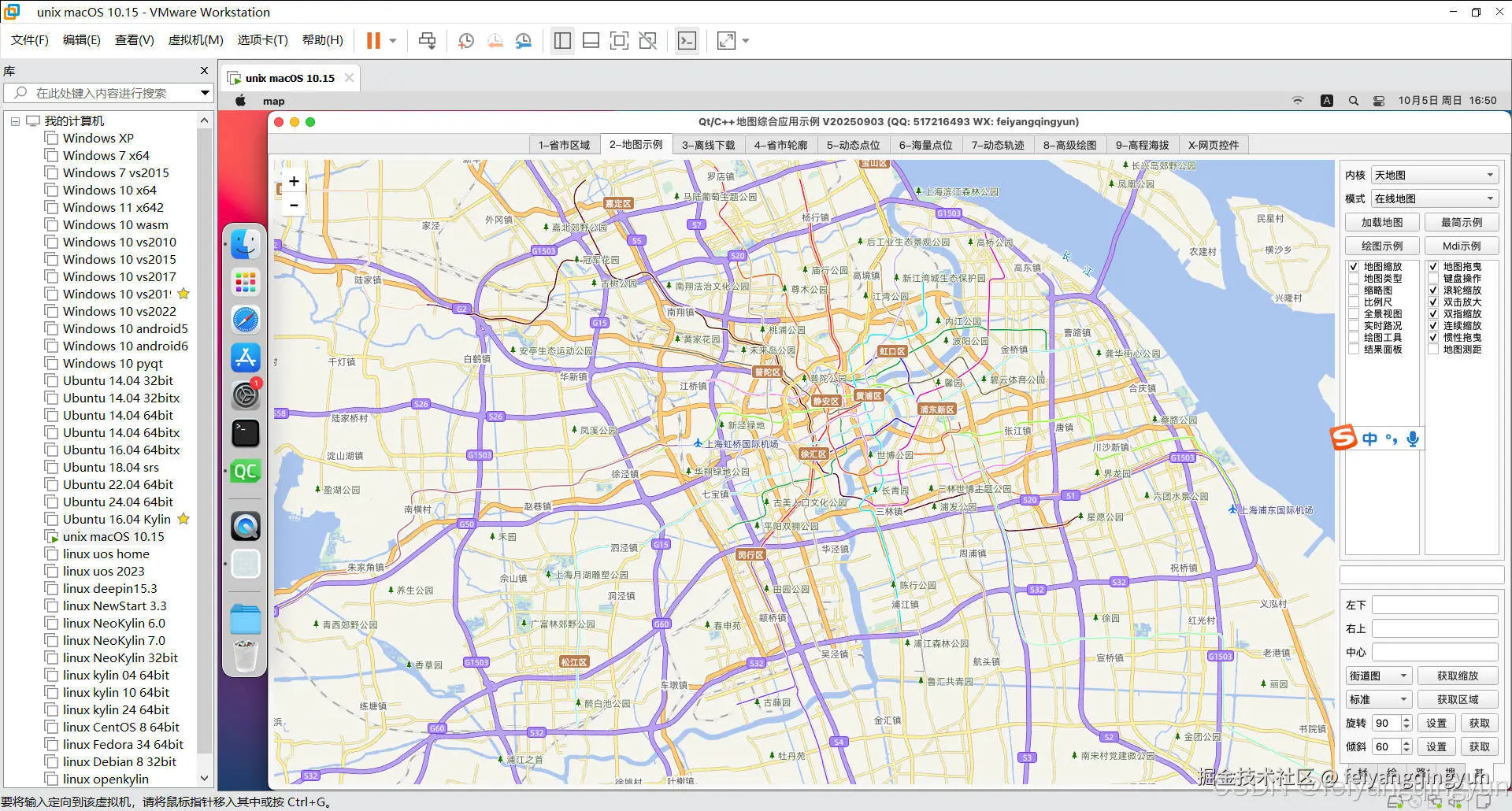The height and width of the screenshot is (811, 1512).
Task: Switch to the 5-动态点位 tab
Action: coord(853,145)
